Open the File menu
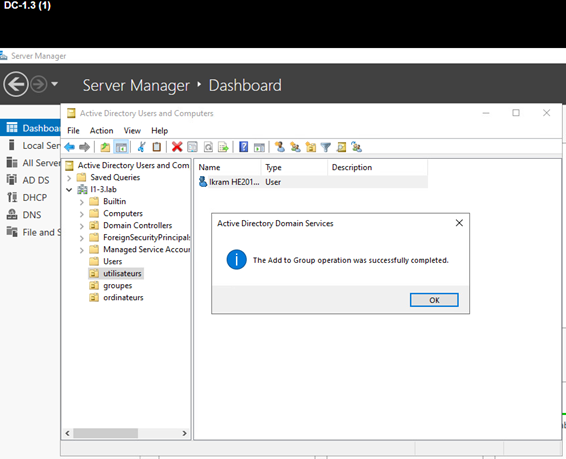Screen dimensions: 566x459 point(73,131)
